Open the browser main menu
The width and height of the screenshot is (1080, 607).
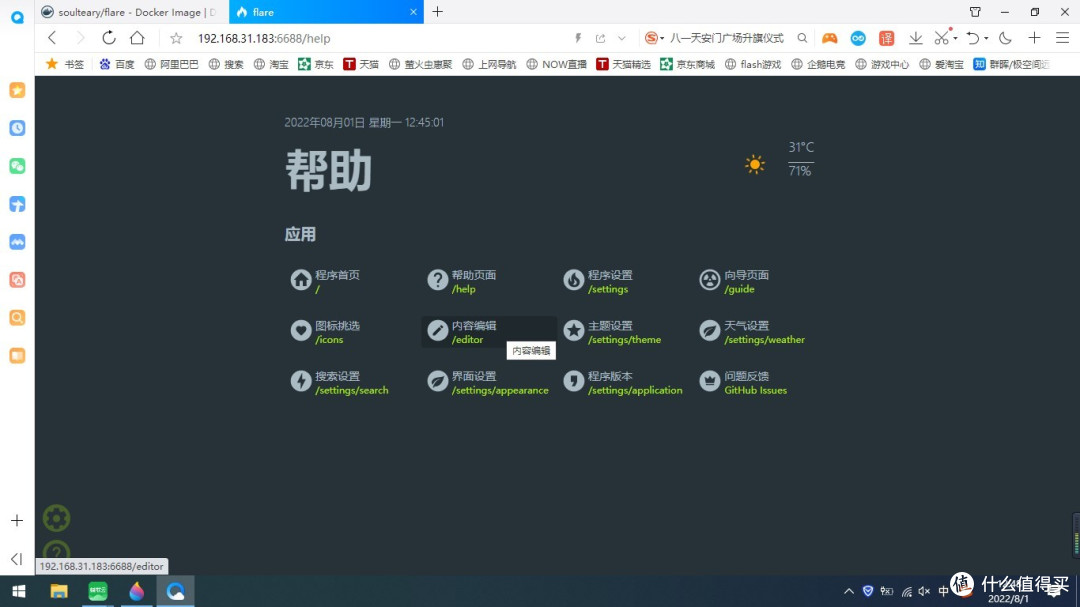(x=1063, y=38)
